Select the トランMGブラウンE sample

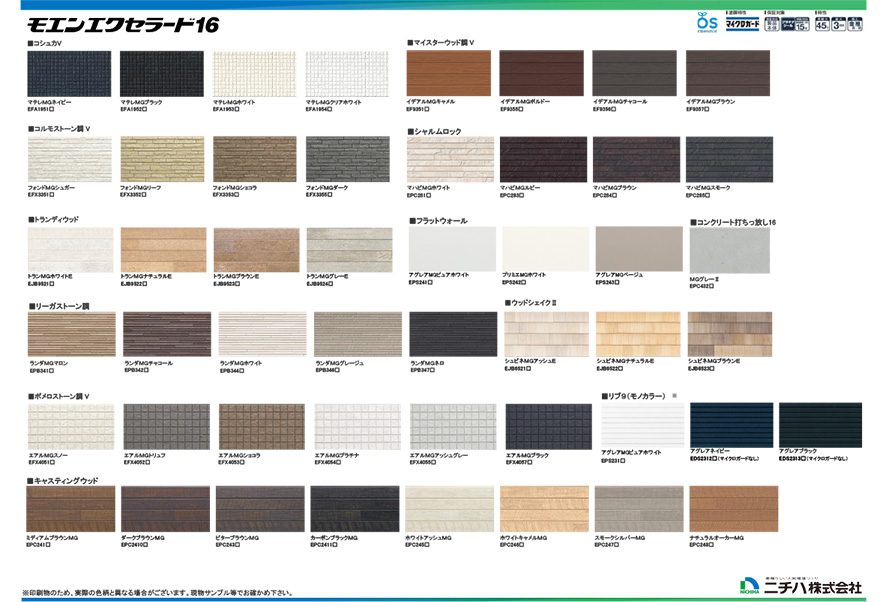pos(256,250)
